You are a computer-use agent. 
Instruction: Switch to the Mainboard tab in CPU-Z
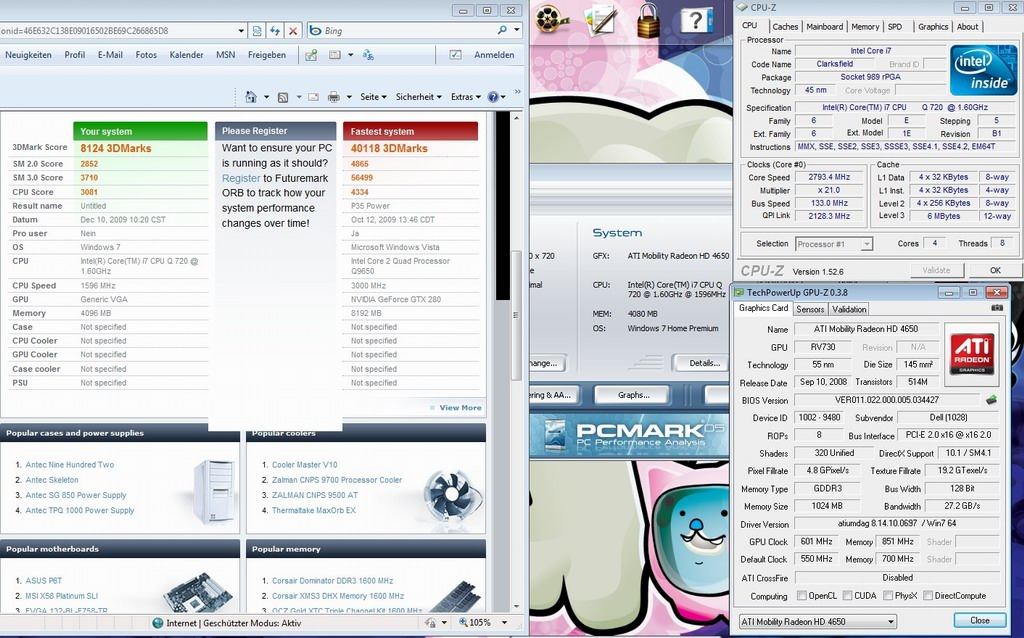click(x=825, y=27)
